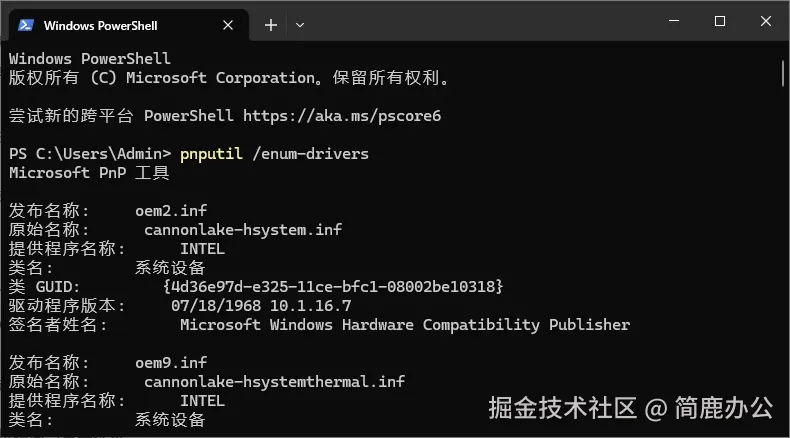Screen dimensions: 790x438
Task: Click the cannonlake-hsystemthermal.inf line
Action: click(x=274, y=382)
